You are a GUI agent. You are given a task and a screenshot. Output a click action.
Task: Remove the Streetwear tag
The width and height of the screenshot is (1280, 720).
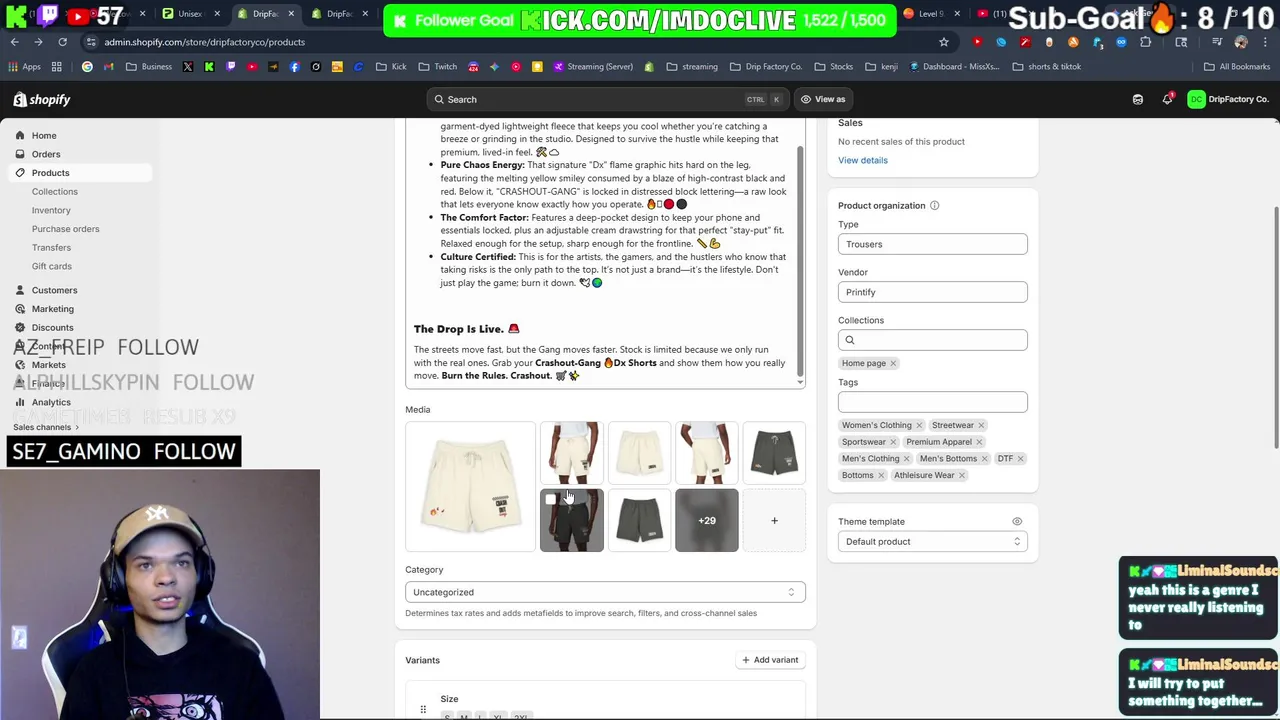point(981,426)
